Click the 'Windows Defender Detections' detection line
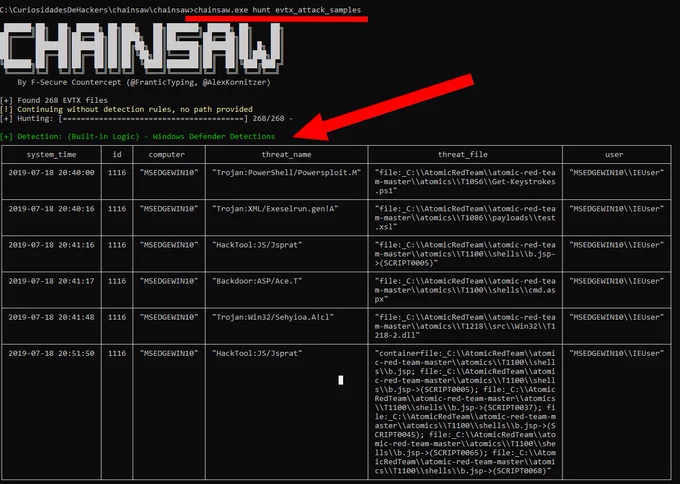 pyautogui.click(x=137, y=136)
